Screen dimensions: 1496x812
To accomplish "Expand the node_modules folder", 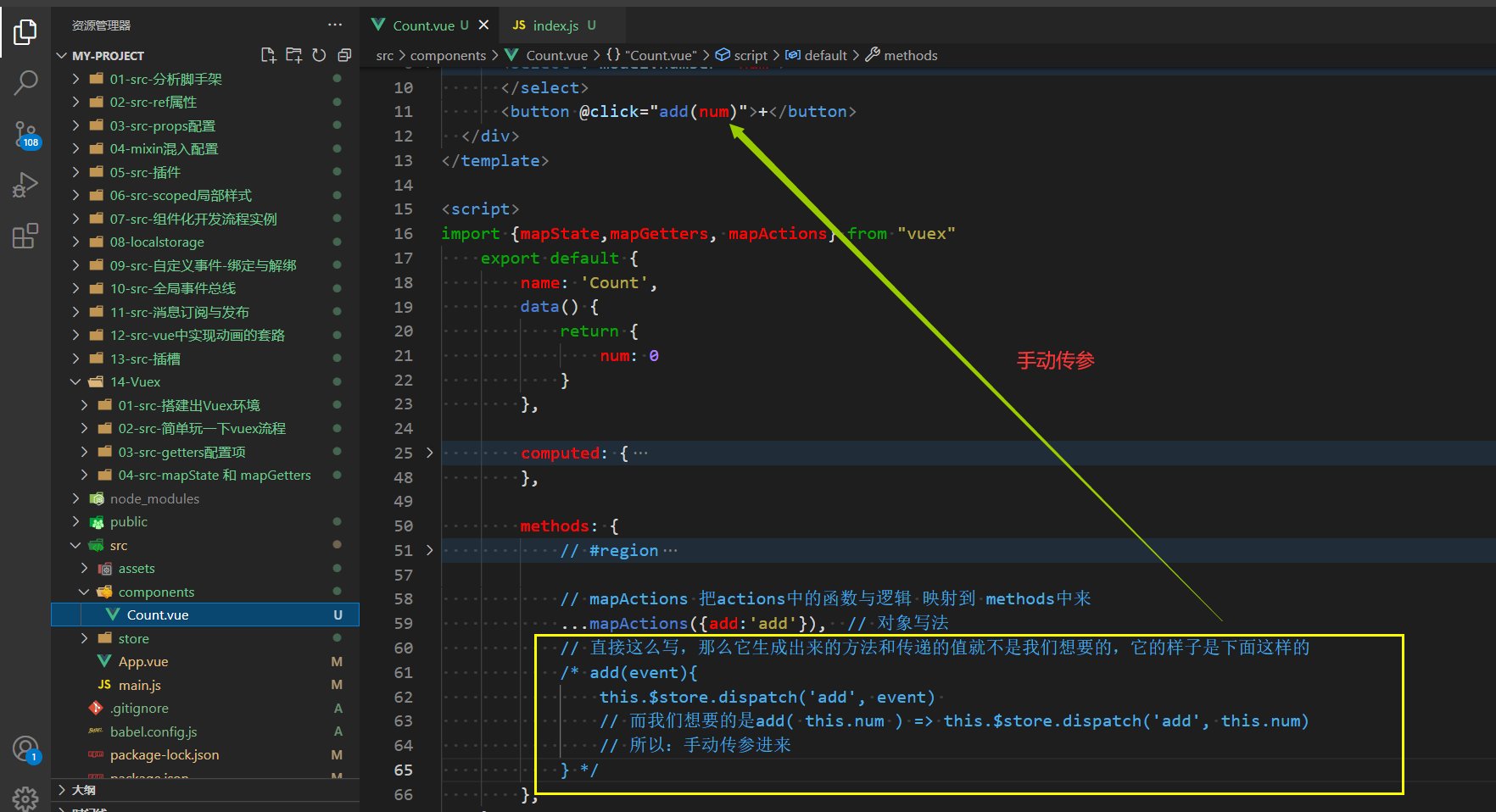I will pyautogui.click(x=205, y=498).
